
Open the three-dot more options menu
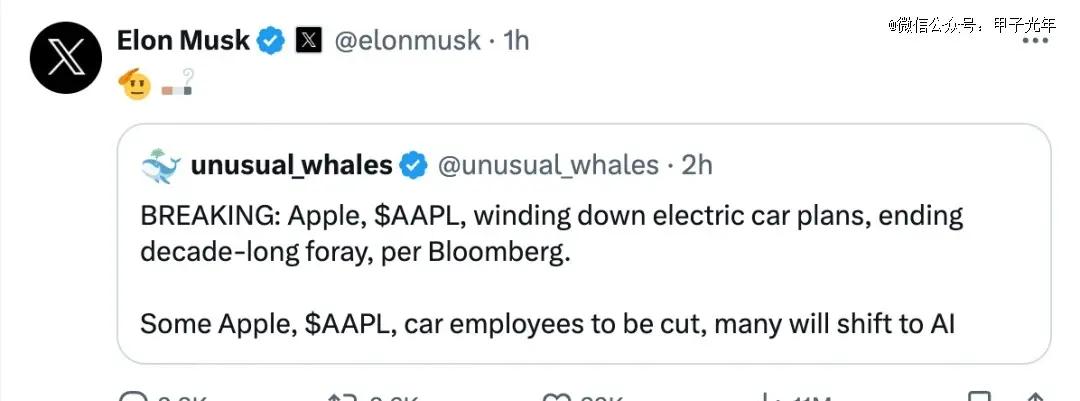[x=1035, y=41]
